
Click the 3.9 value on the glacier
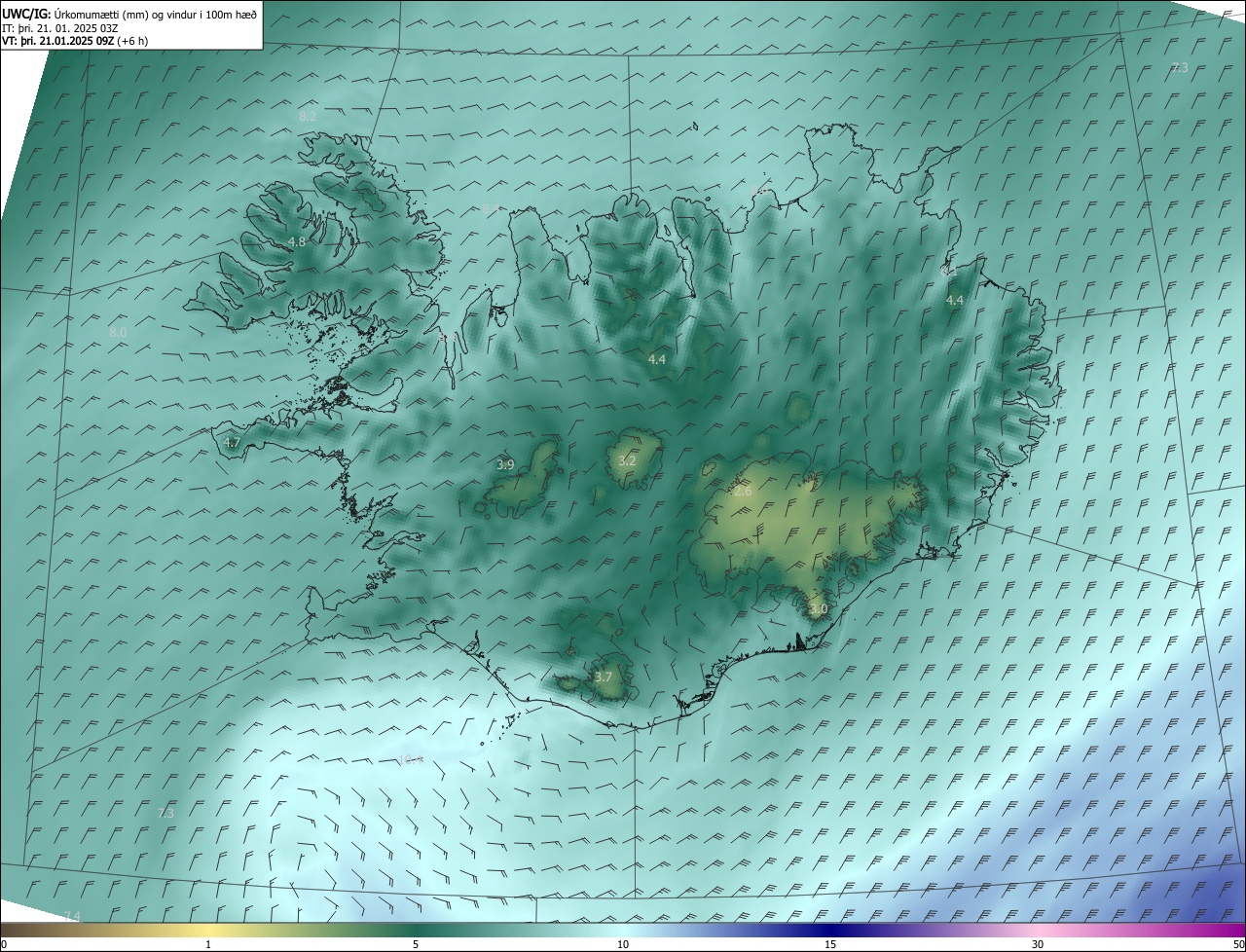(x=505, y=465)
